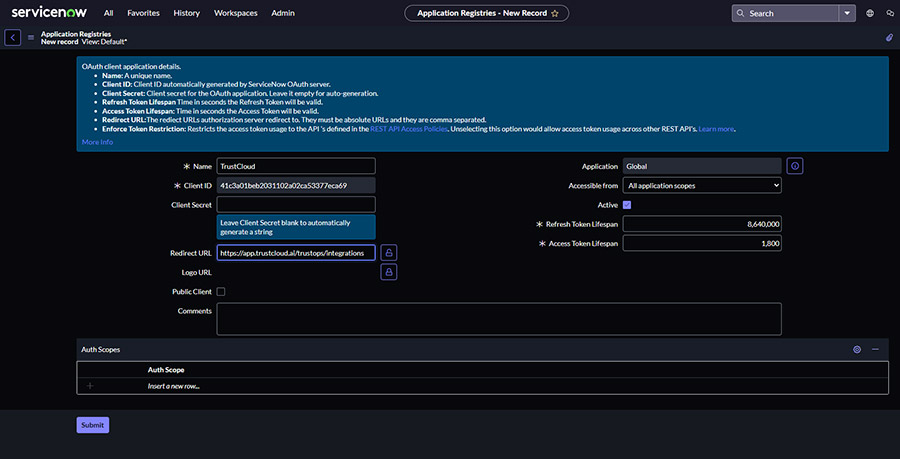Image resolution: width=900 pixels, height=459 pixels.
Task: Open Auth Scopes list settings gear
Action: coord(857,349)
